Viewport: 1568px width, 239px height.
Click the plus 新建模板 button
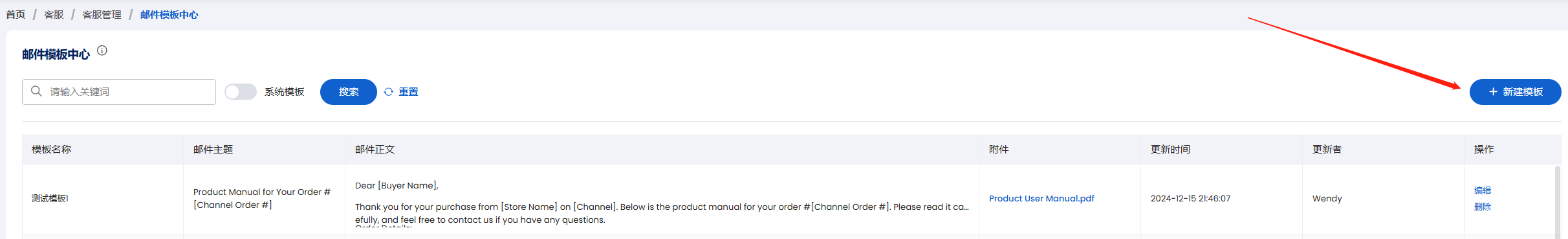click(x=1515, y=92)
